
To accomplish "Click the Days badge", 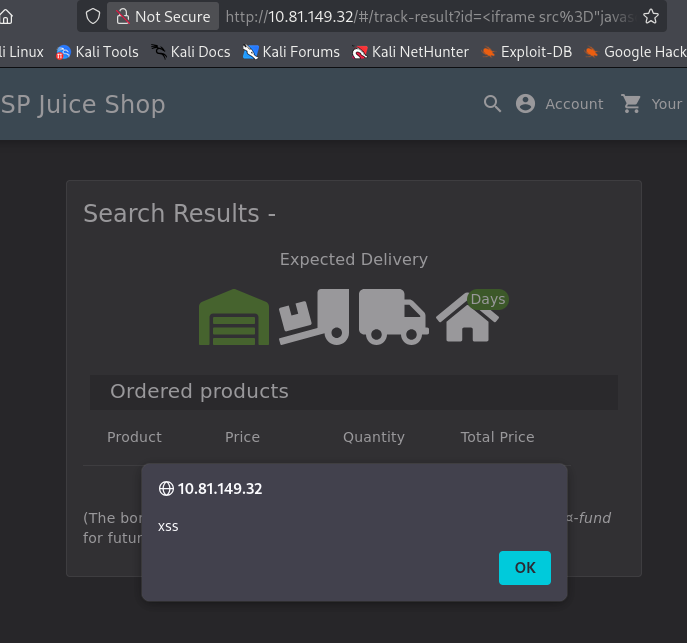I will (488, 299).
